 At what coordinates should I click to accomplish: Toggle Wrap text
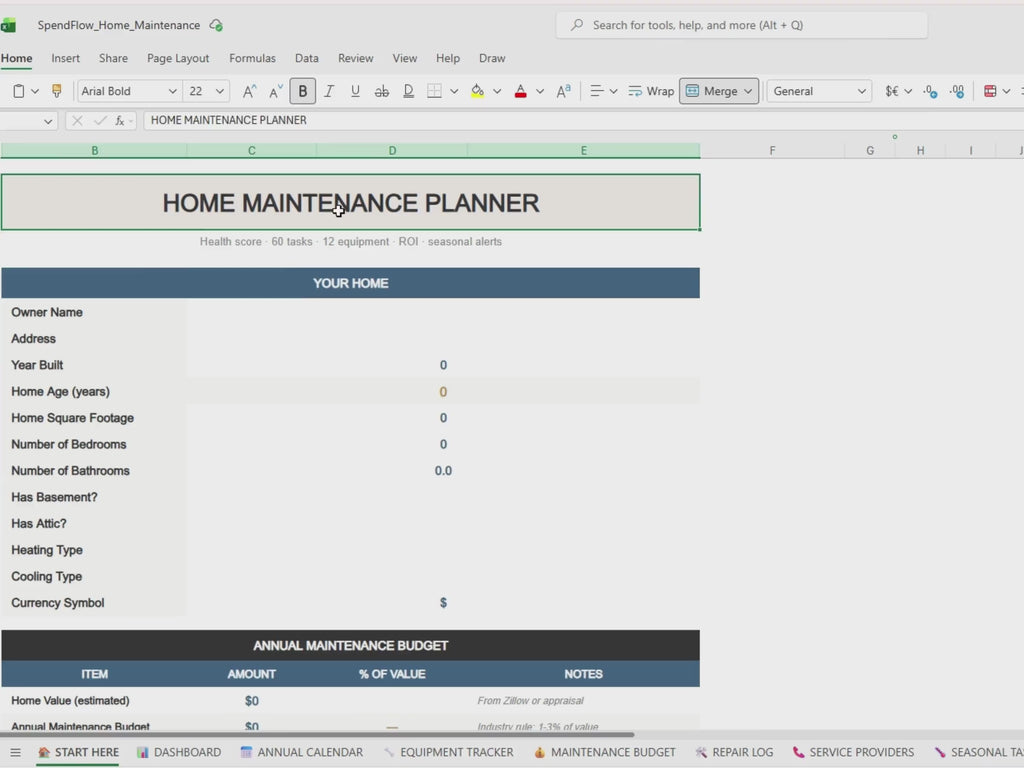651,91
